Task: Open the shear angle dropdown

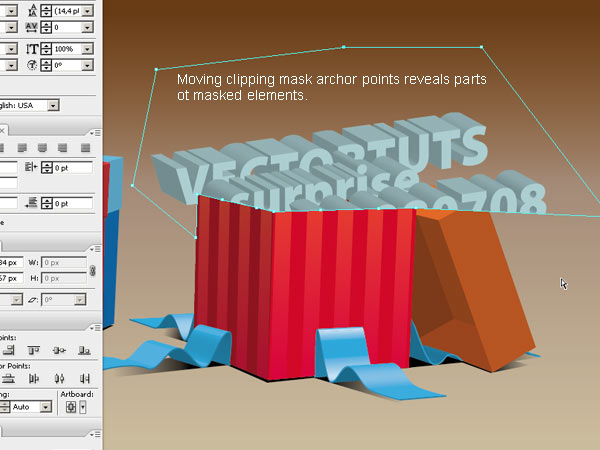Action: click(x=80, y=300)
